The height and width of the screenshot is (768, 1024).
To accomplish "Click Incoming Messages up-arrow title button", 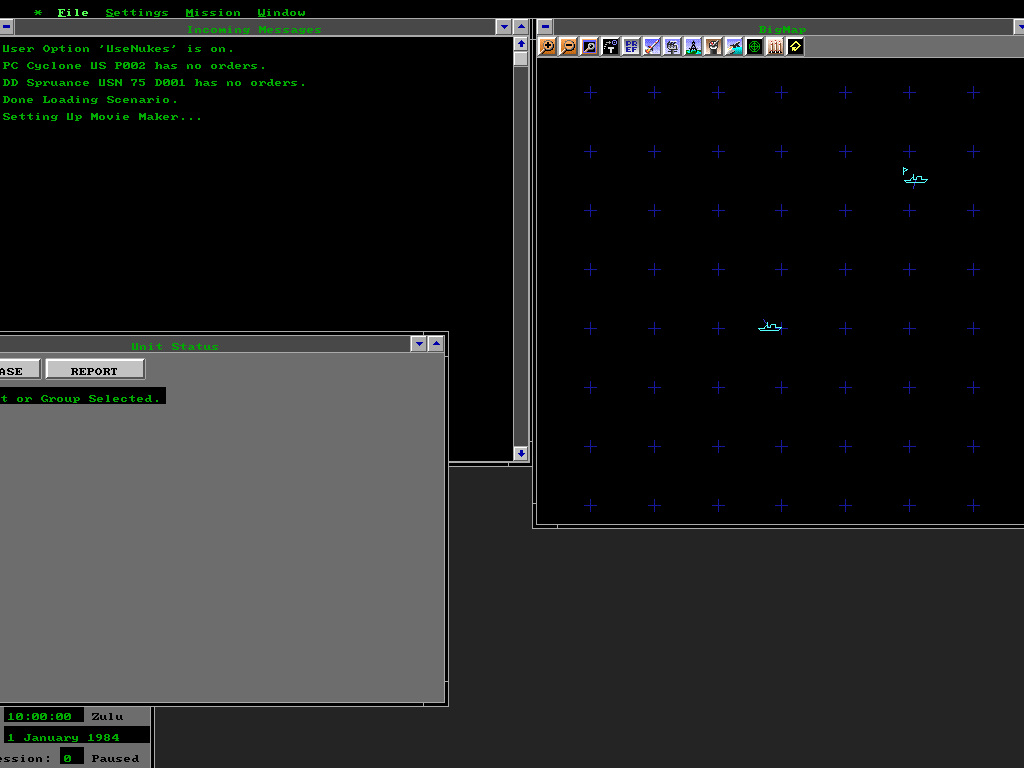I will tap(520, 27).
